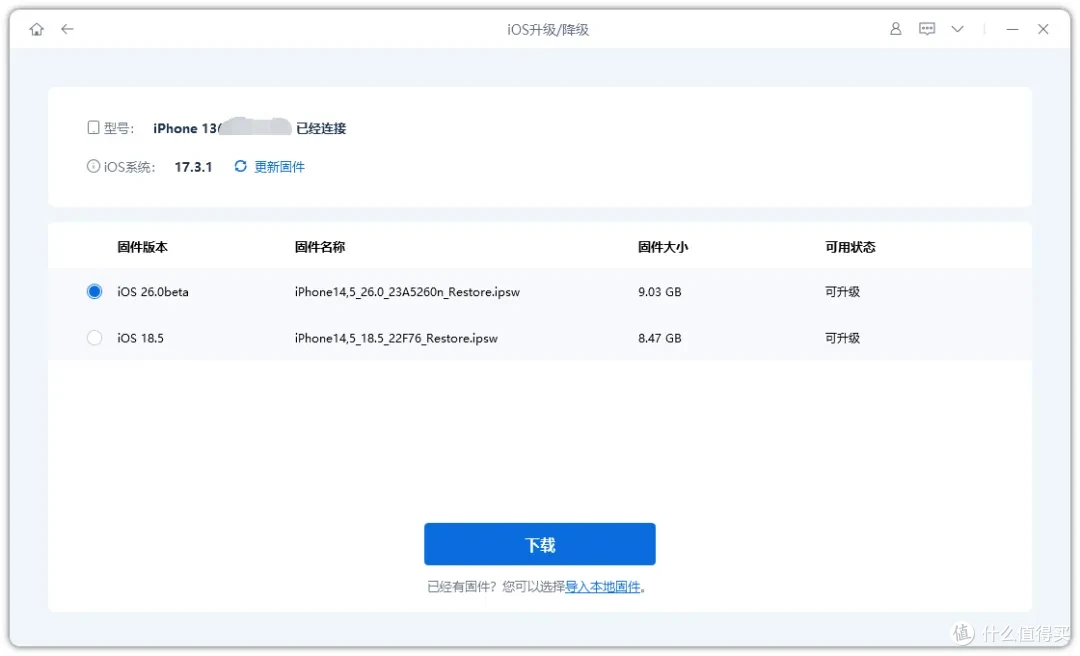The height and width of the screenshot is (656, 1080).
Task: Click the 17.3.1 iOS version value
Action: tap(193, 167)
